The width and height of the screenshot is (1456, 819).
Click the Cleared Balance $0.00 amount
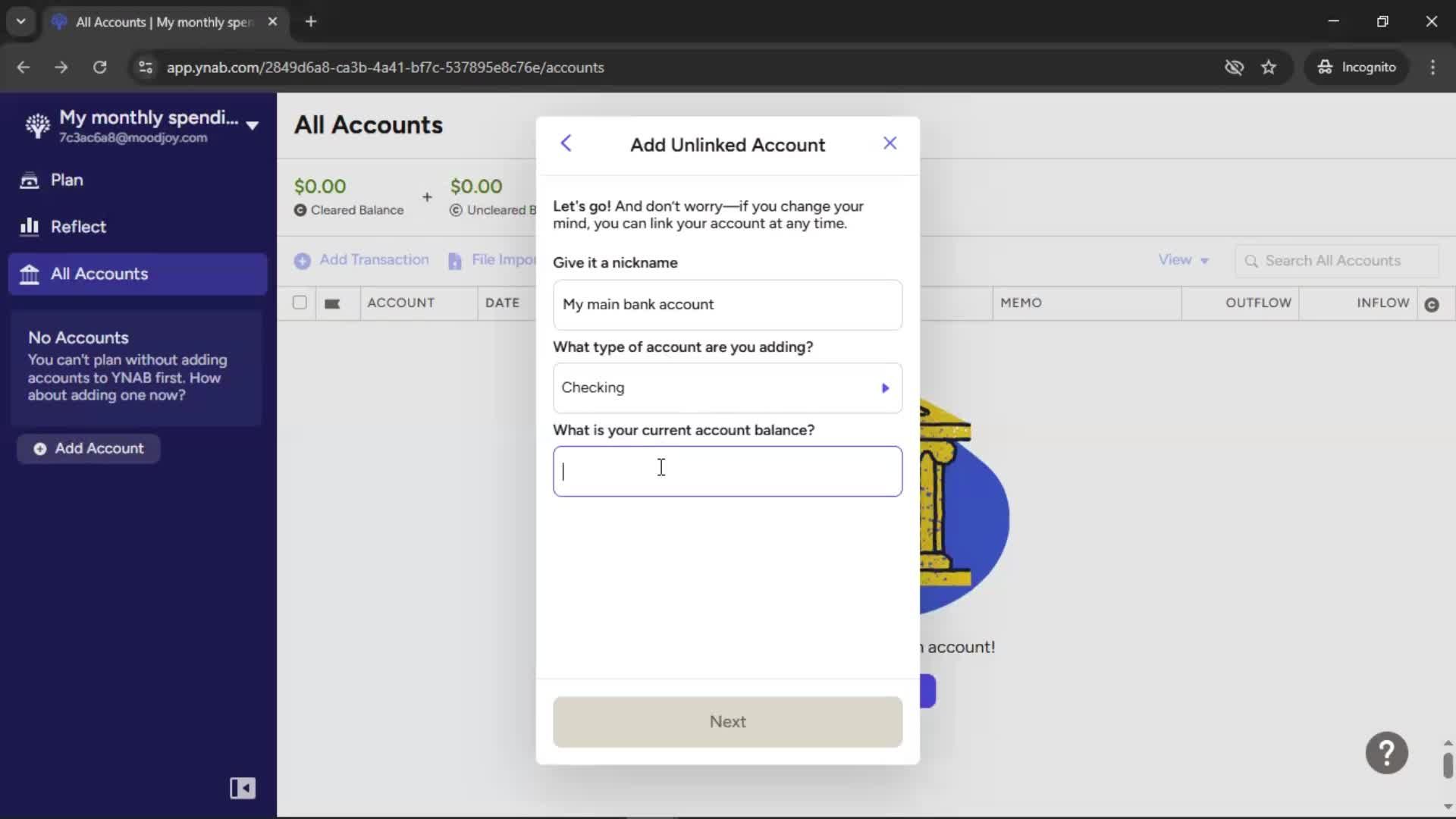pyautogui.click(x=320, y=187)
